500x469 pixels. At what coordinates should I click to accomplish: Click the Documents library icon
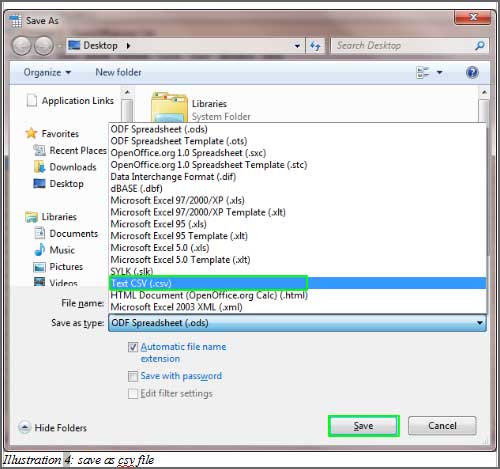point(39,233)
